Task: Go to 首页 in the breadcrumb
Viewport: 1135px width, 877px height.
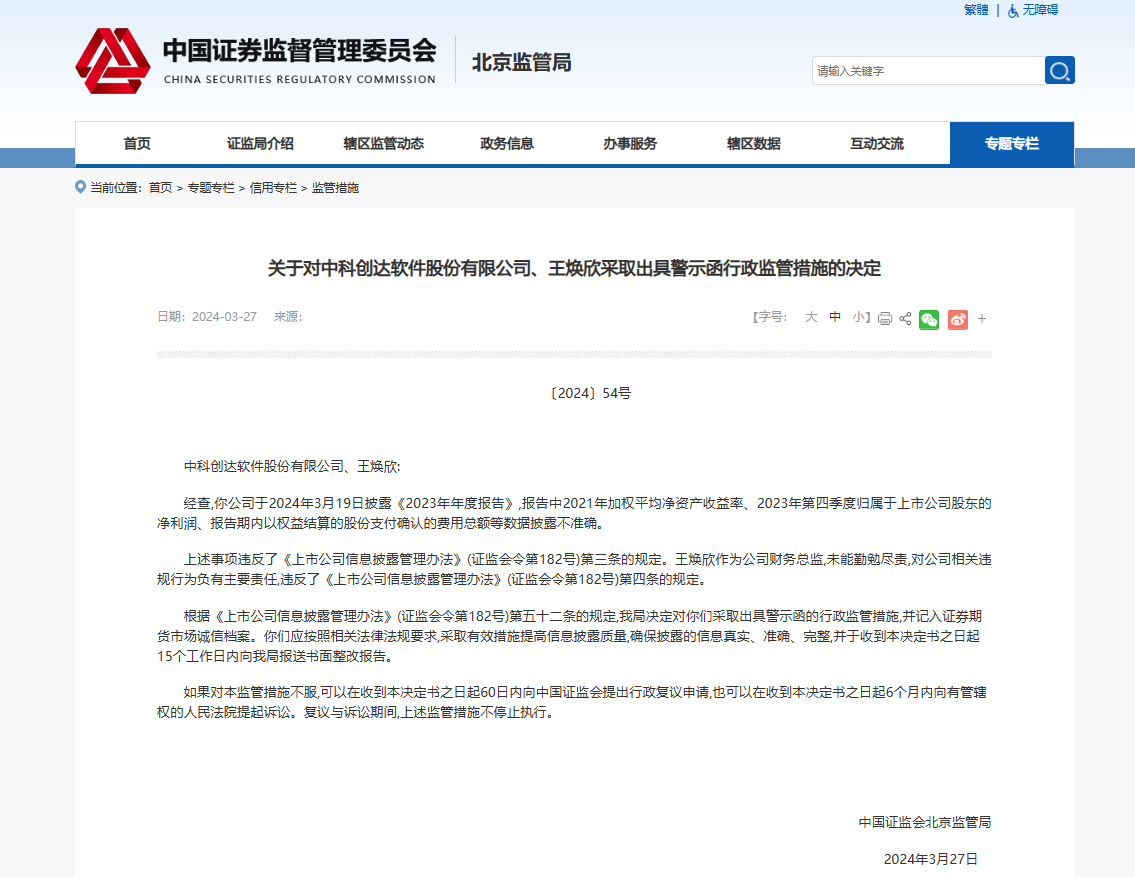Action: (161, 188)
